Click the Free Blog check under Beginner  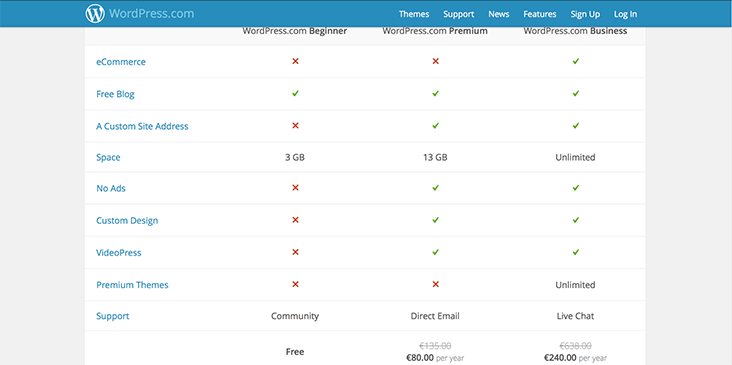point(295,93)
